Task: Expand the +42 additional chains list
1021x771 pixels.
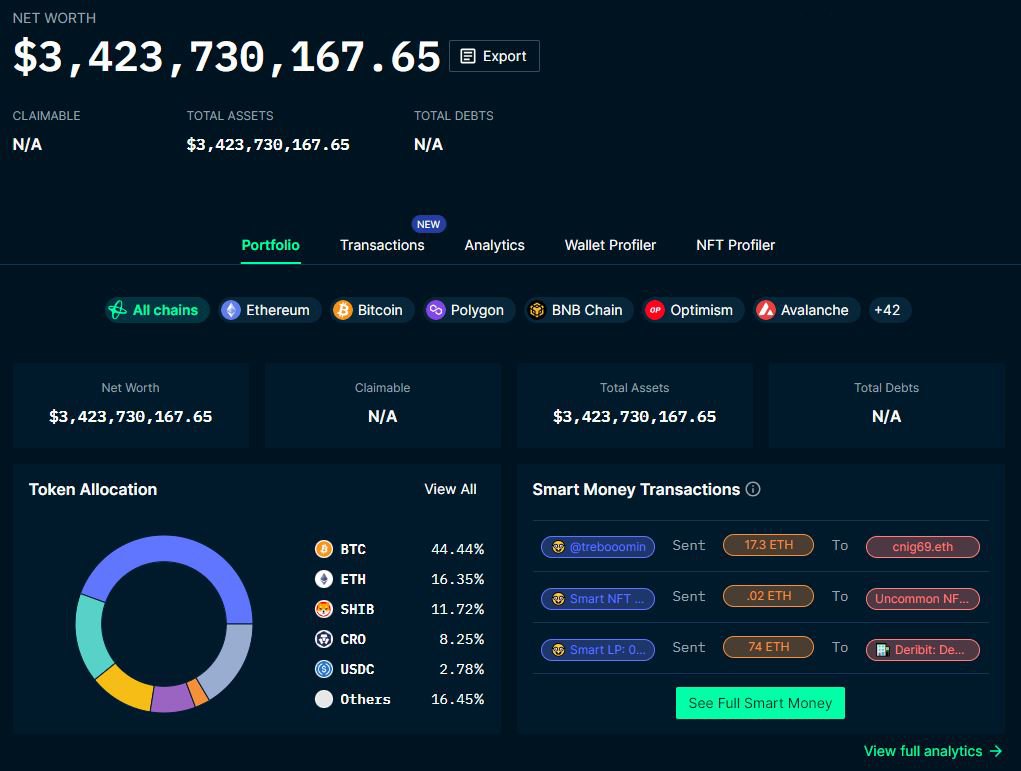Action: (888, 310)
